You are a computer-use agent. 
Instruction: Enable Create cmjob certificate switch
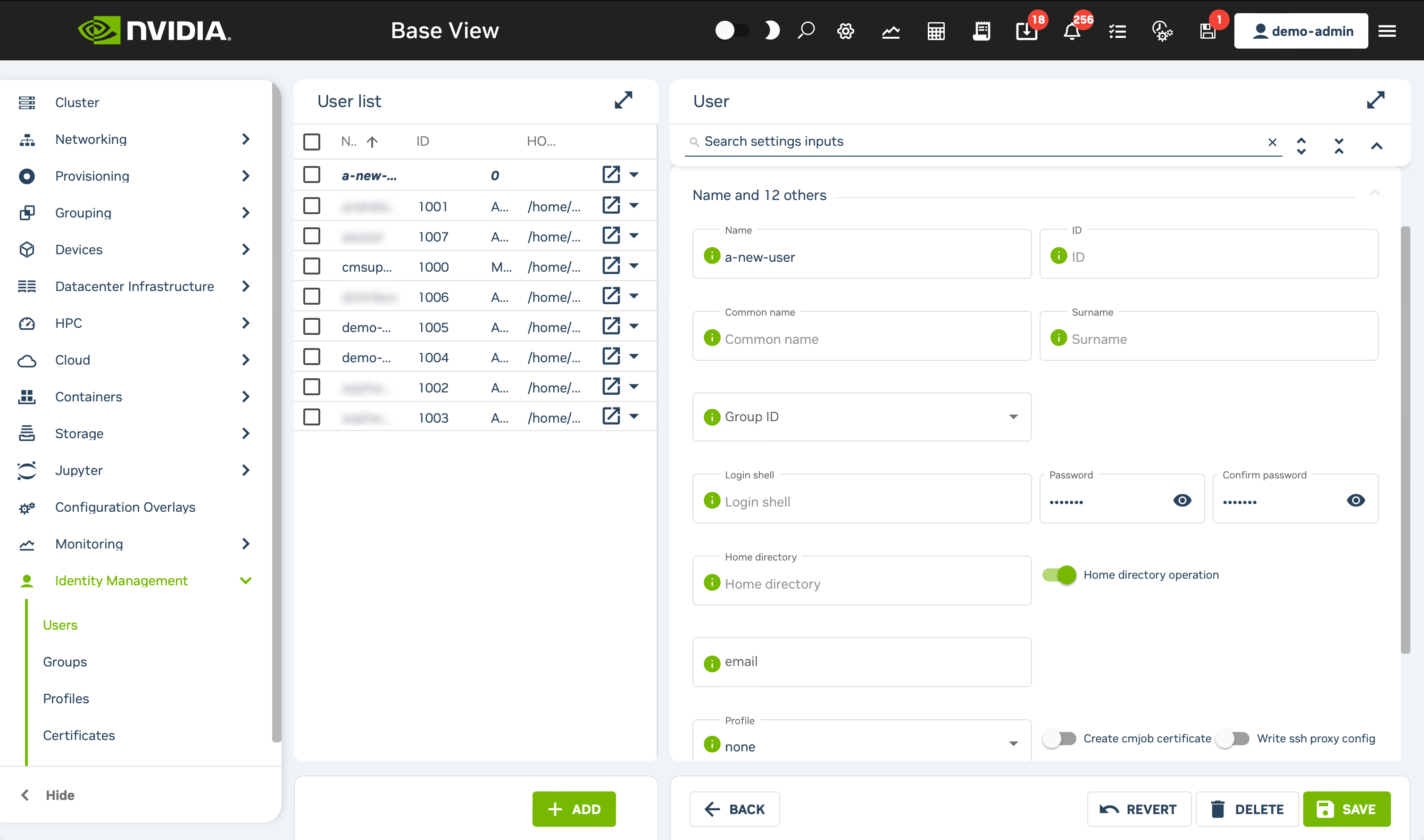1059,739
